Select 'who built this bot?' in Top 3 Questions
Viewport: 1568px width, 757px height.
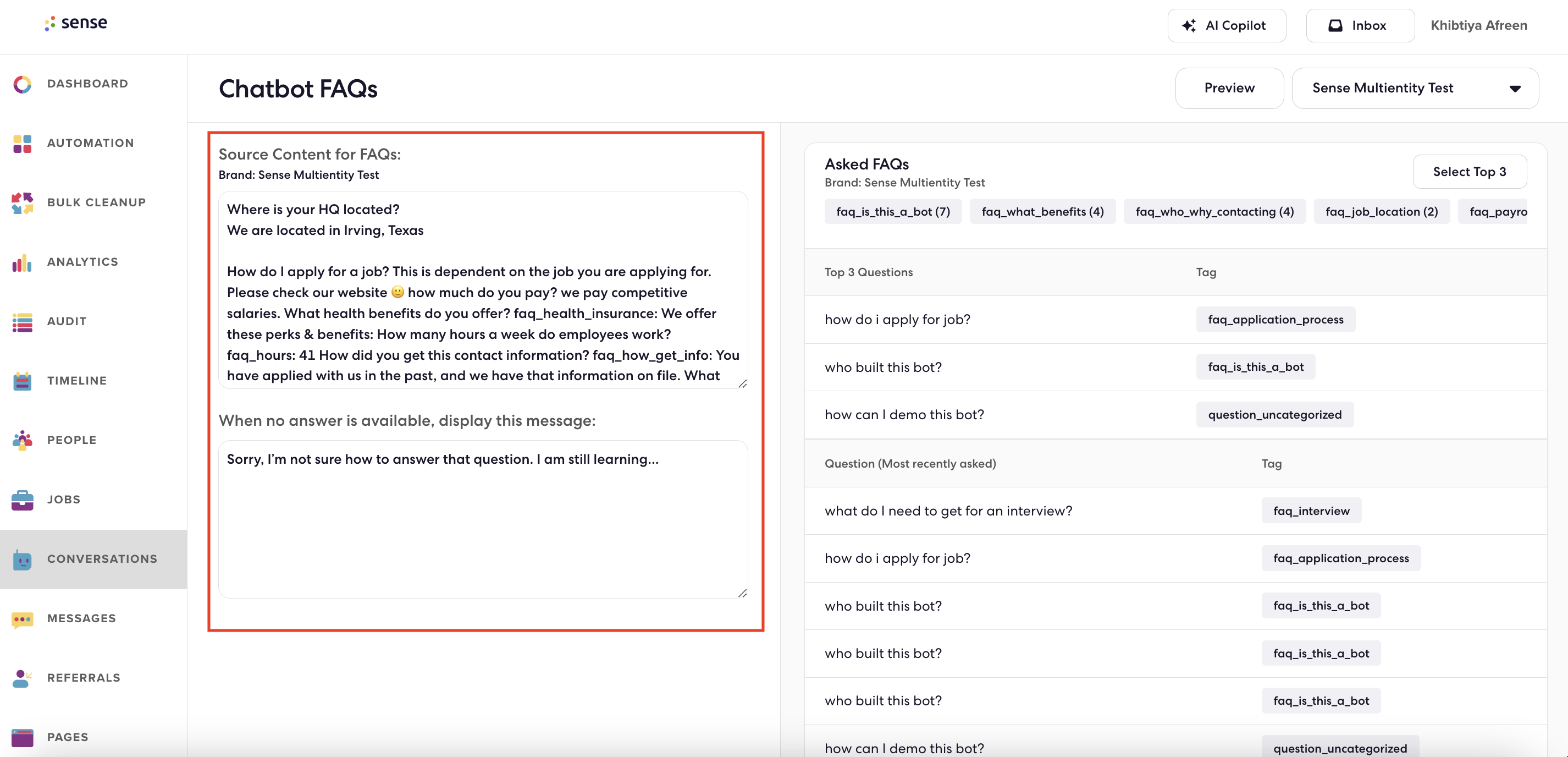(x=882, y=367)
